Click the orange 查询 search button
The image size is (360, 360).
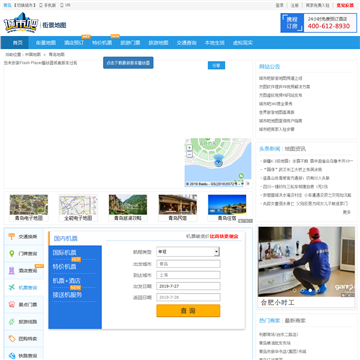click(188, 311)
